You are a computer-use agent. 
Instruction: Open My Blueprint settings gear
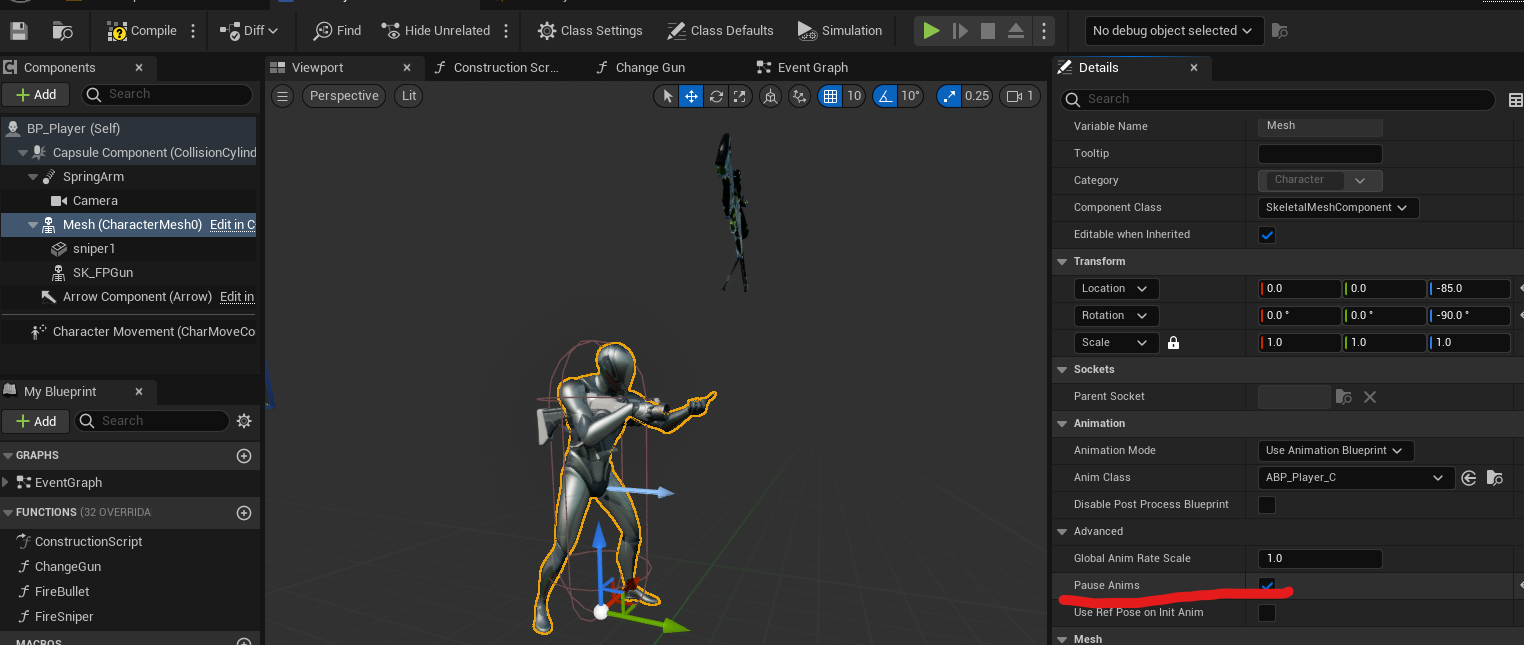coord(243,421)
